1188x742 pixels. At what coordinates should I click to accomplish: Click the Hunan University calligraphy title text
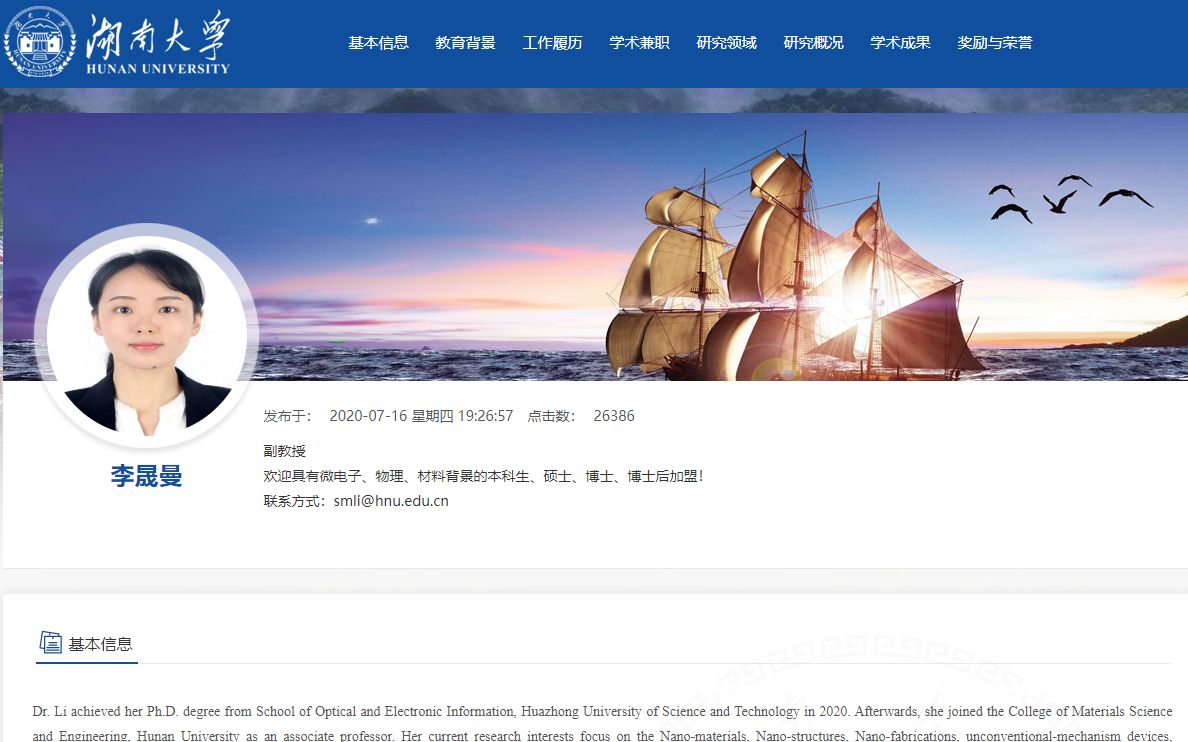[x=158, y=42]
